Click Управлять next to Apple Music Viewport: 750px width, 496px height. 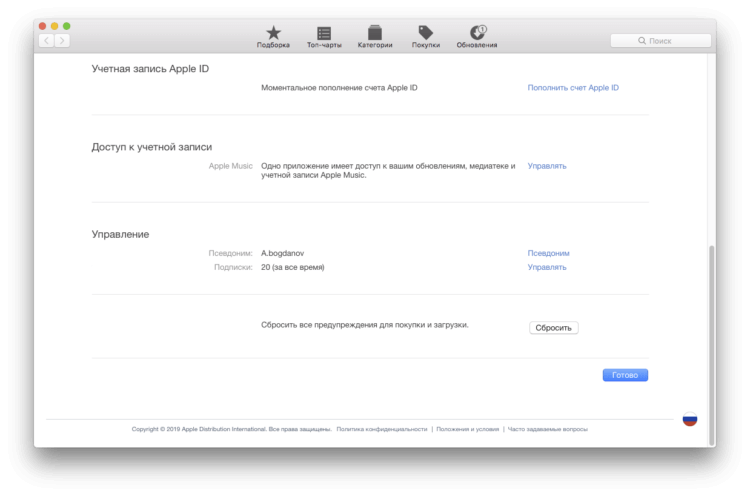click(x=547, y=166)
